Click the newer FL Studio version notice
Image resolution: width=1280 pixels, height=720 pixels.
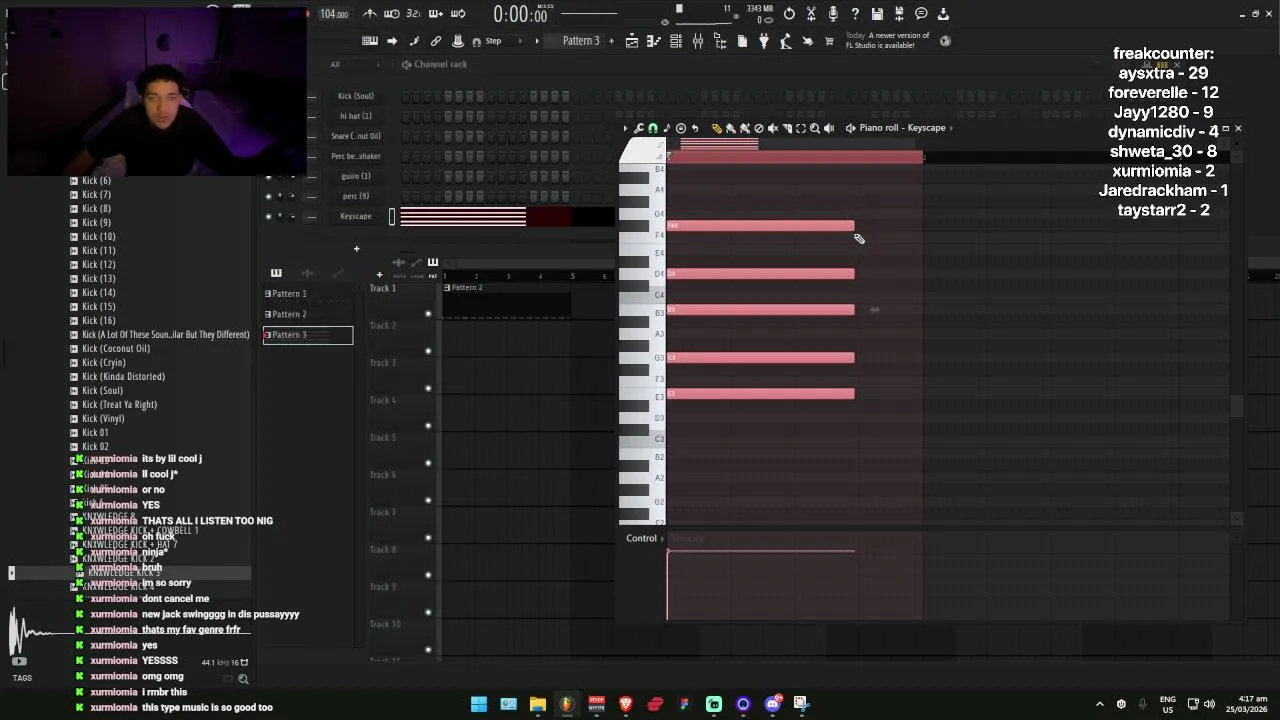(x=888, y=41)
